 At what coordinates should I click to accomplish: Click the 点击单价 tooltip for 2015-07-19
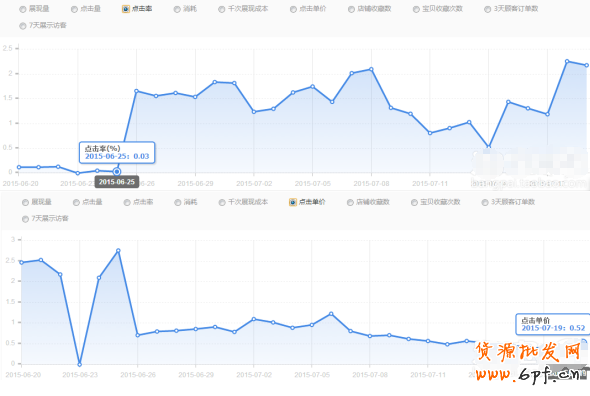click(552, 324)
